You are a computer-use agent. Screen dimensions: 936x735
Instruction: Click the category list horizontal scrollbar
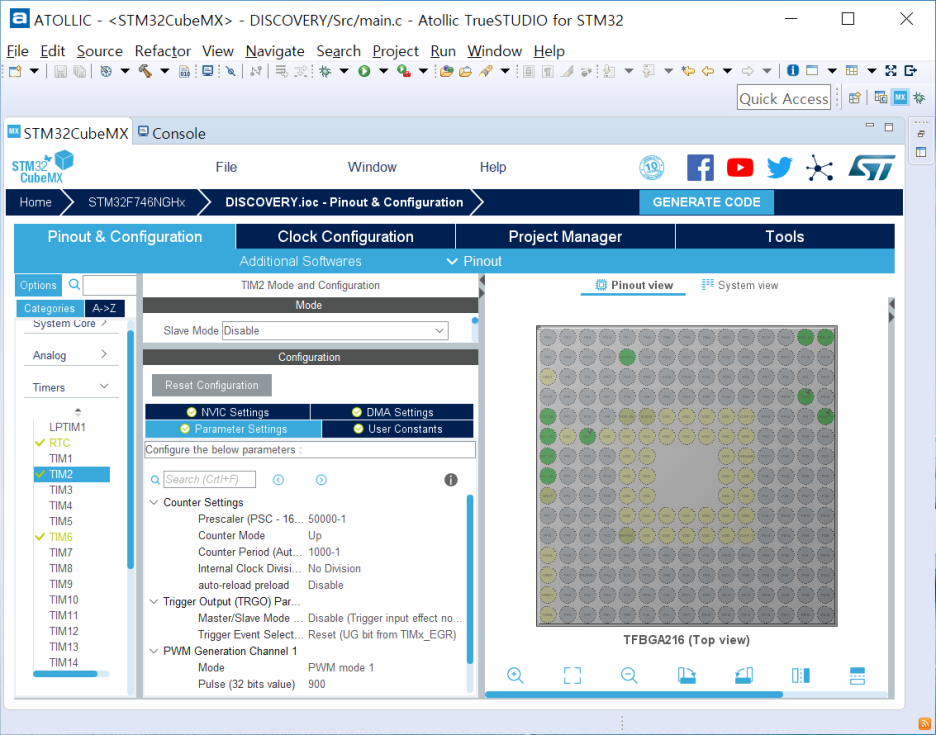pos(65,674)
